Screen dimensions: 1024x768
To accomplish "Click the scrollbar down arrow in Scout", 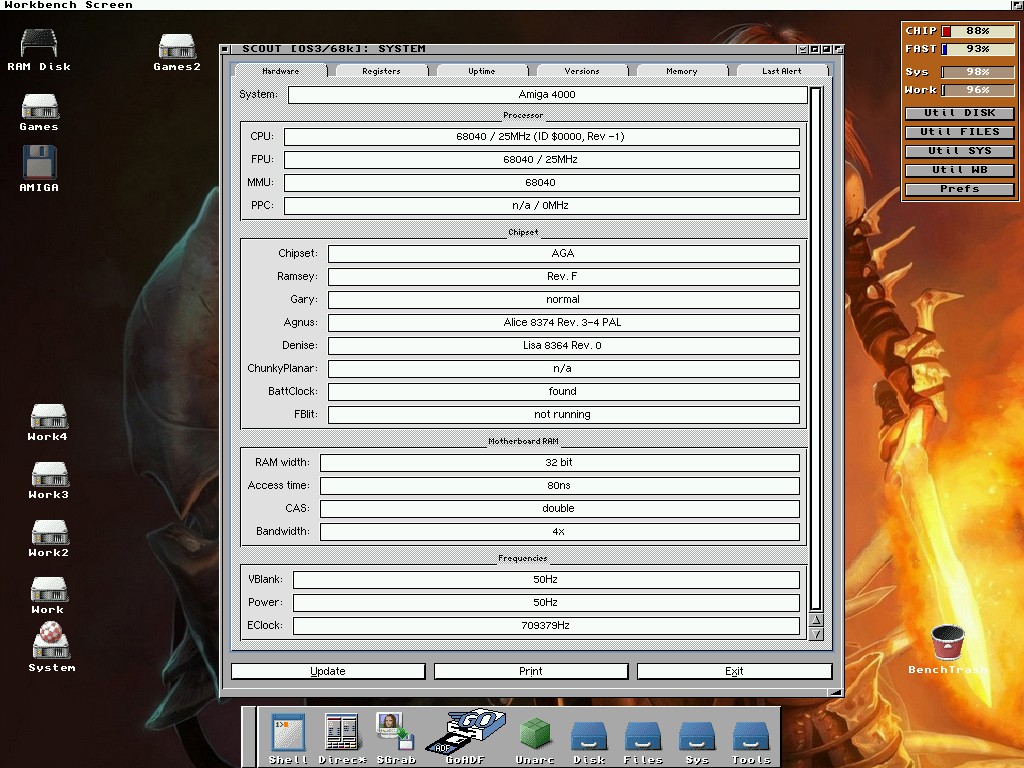I will click(816, 633).
